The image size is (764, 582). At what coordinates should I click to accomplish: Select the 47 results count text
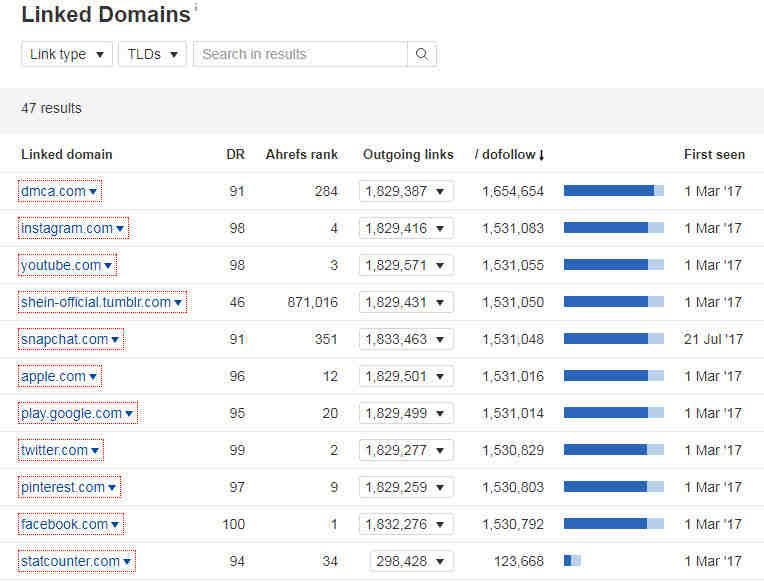coord(51,108)
